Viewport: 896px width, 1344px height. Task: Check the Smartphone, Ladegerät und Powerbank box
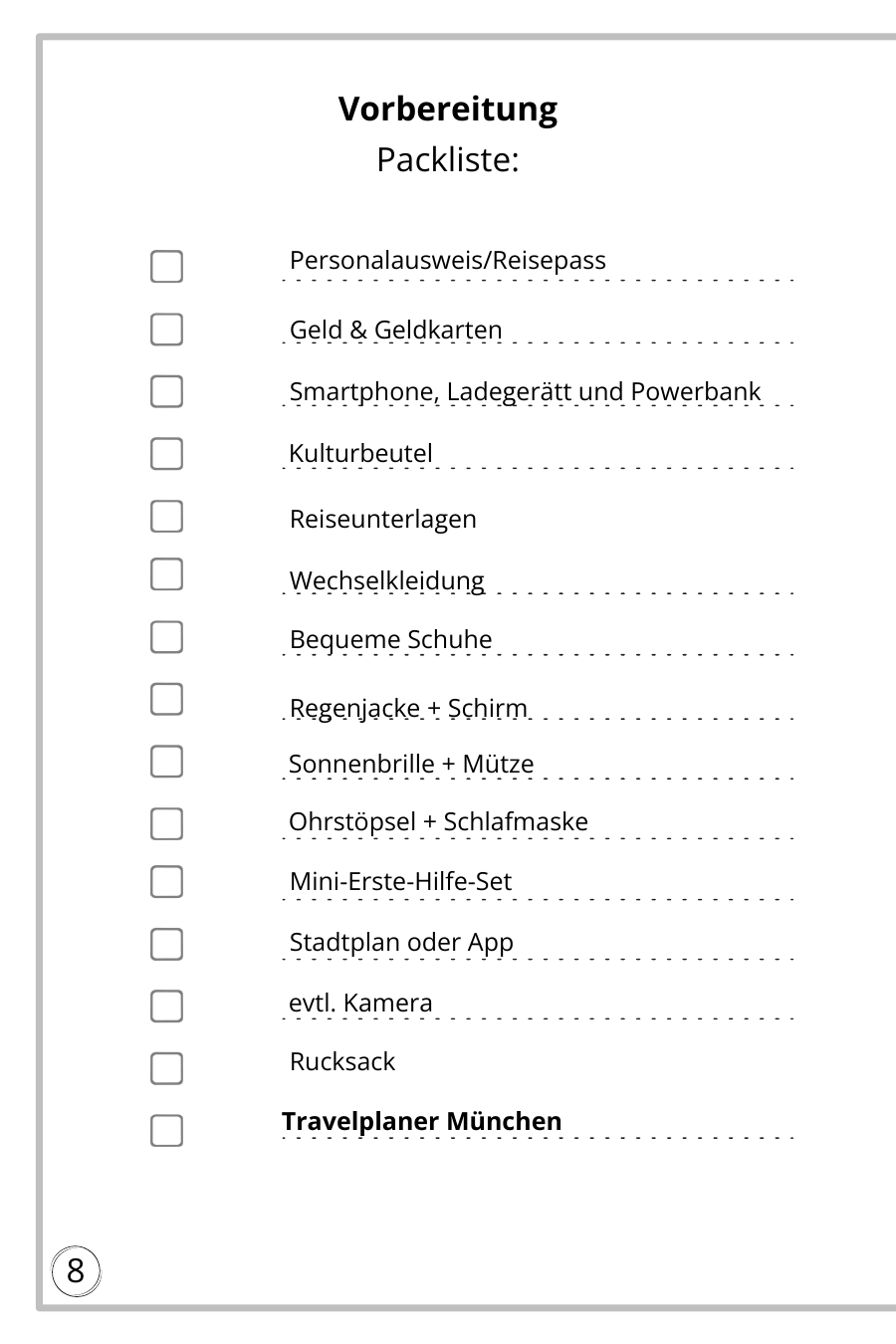coord(166,391)
